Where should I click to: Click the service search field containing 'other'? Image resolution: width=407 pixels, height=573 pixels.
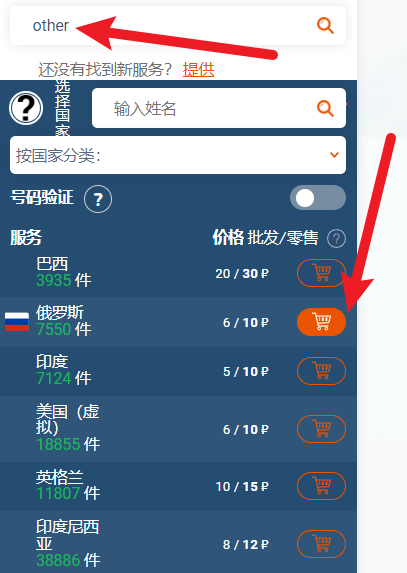tap(178, 26)
